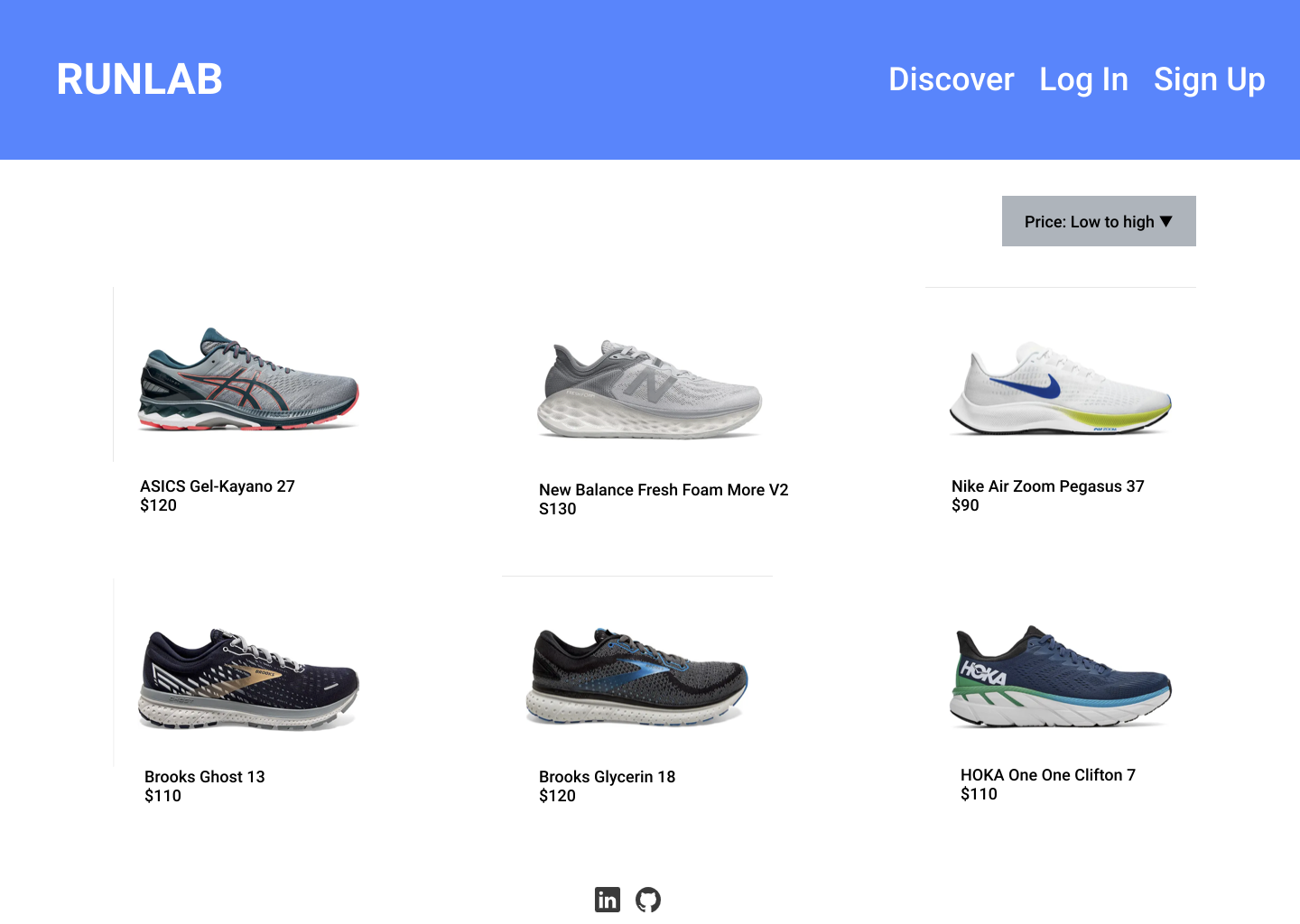This screenshot has height=924, width=1300.
Task: Click the RUNLAB logo in the header
Action: click(x=139, y=79)
